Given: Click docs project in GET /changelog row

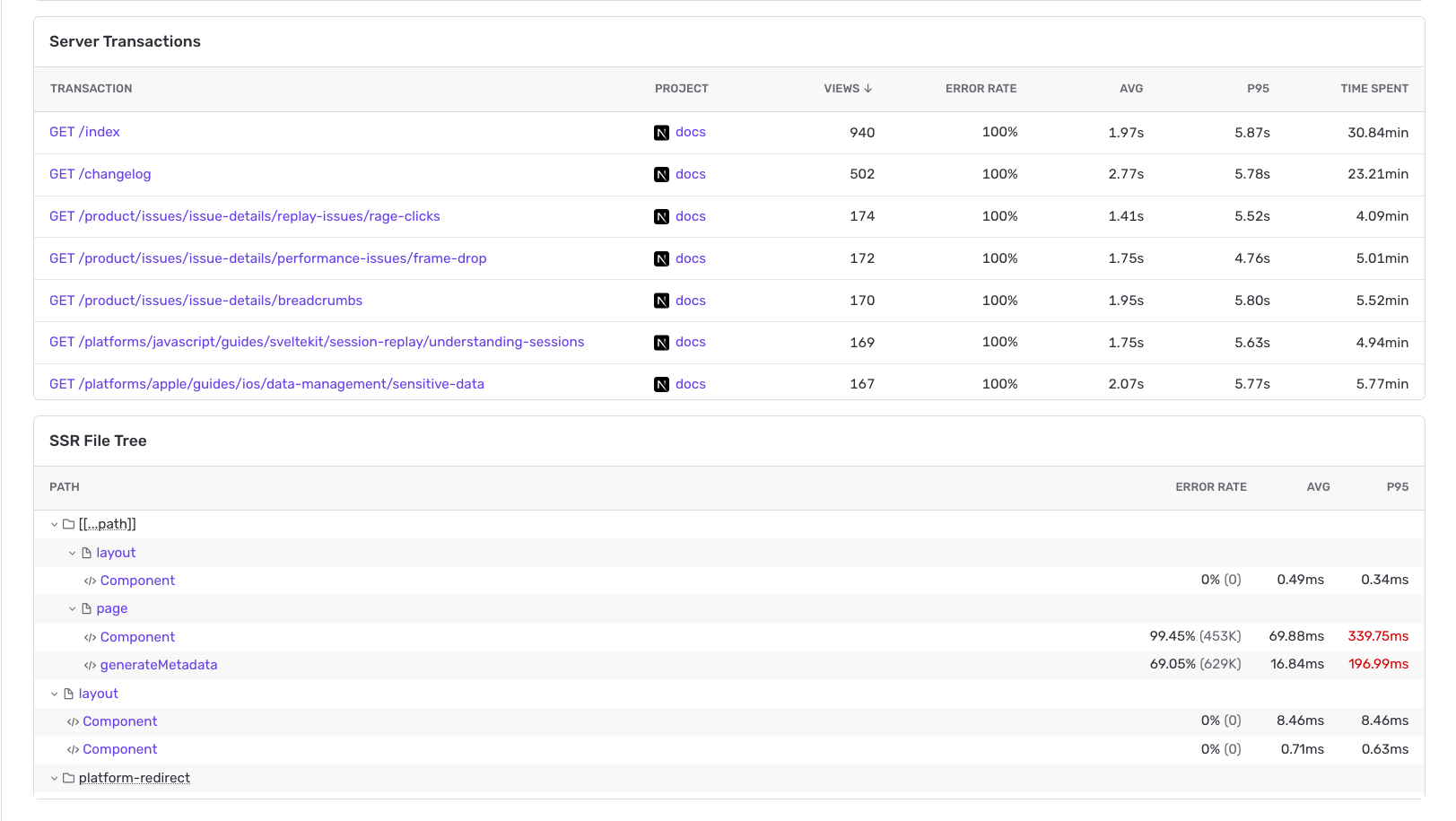Looking at the screenshot, I should tap(691, 174).
